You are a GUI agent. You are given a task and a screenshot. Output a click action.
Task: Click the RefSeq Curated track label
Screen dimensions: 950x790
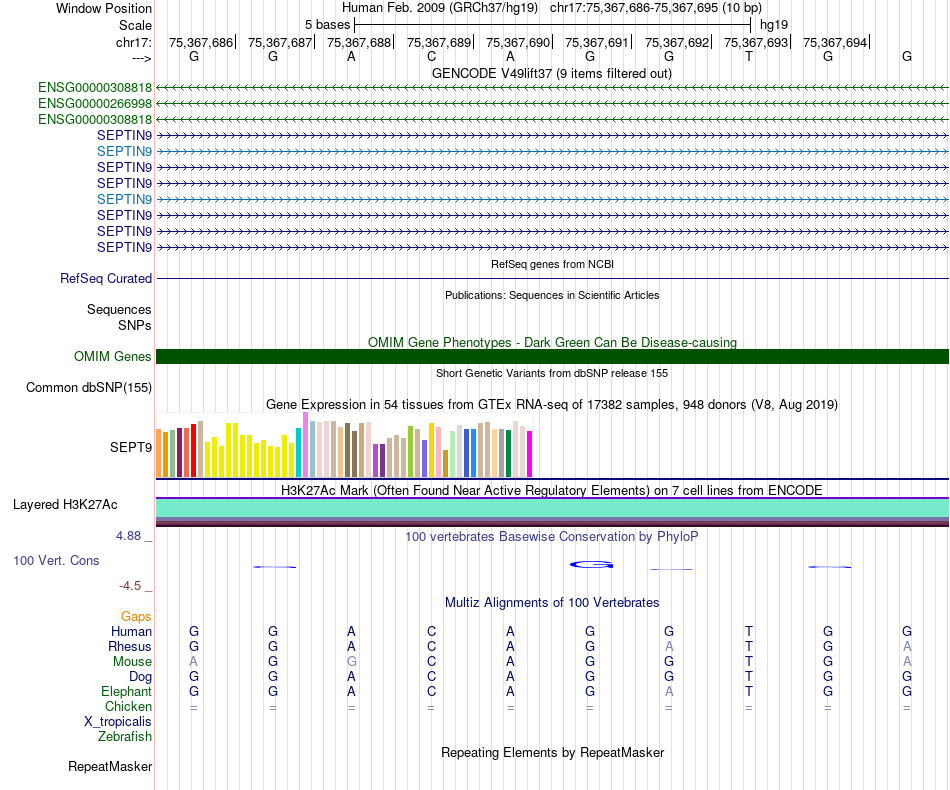pyautogui.click(x=105, y=279)
